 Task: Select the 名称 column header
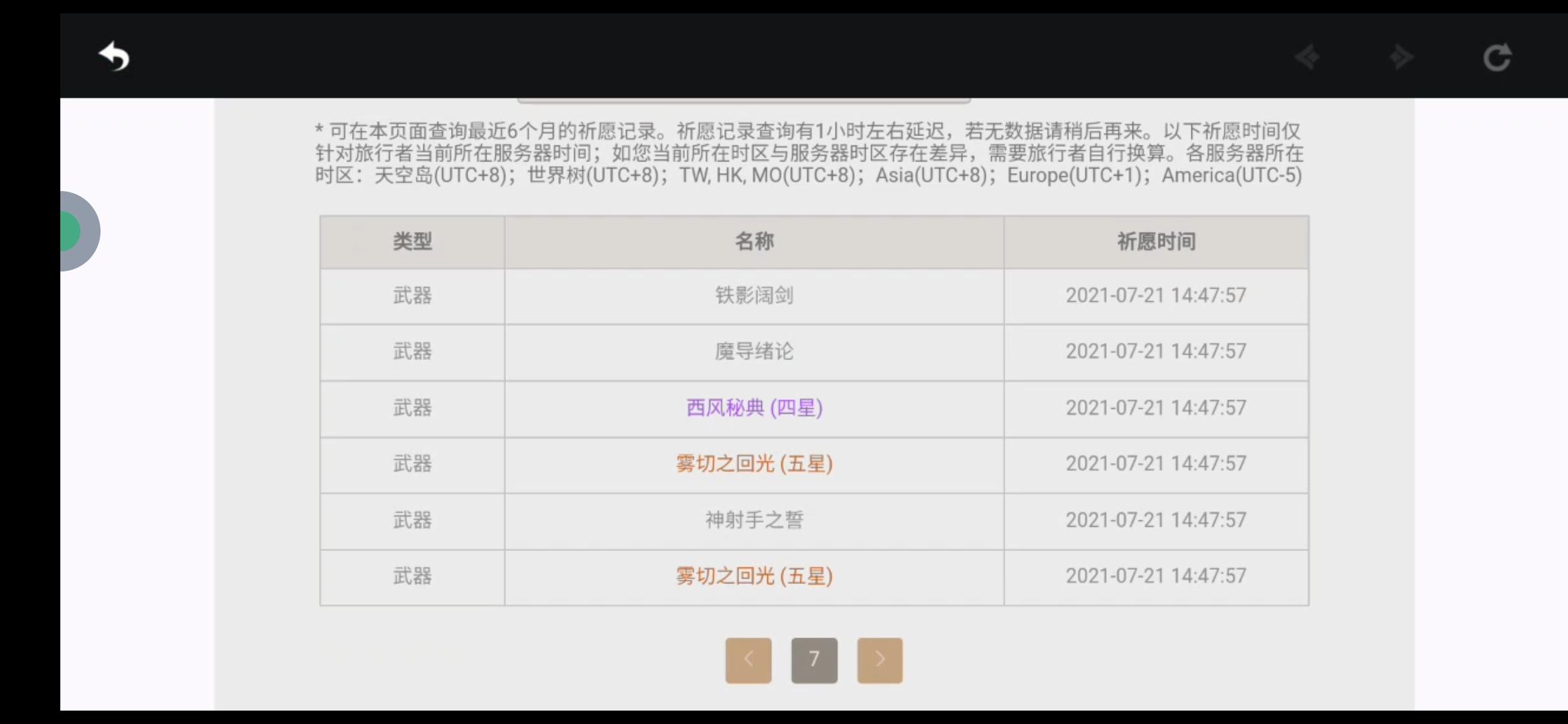[x=755, y=241]
